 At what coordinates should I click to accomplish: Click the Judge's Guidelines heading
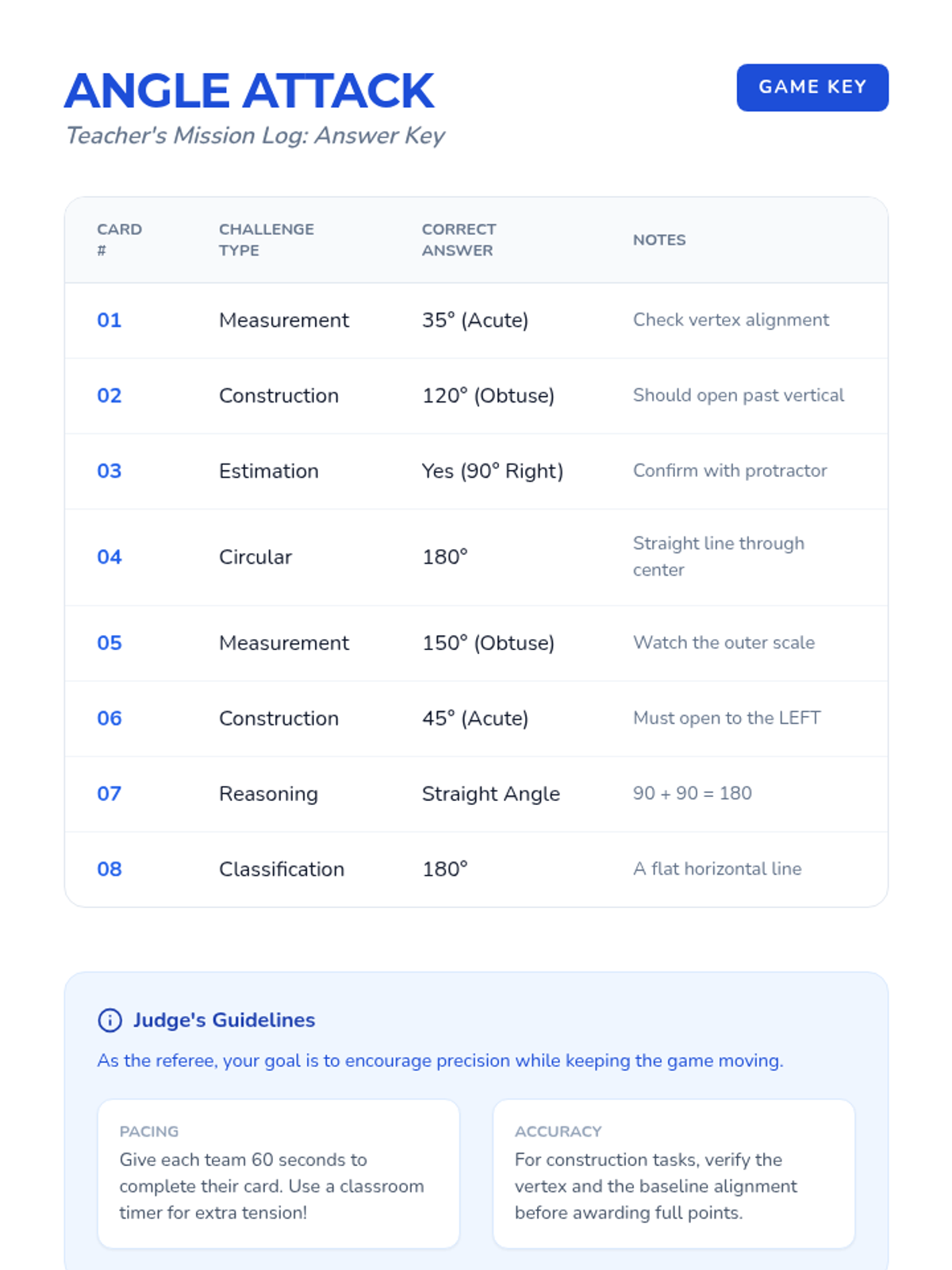click(x=224, y=1020)
